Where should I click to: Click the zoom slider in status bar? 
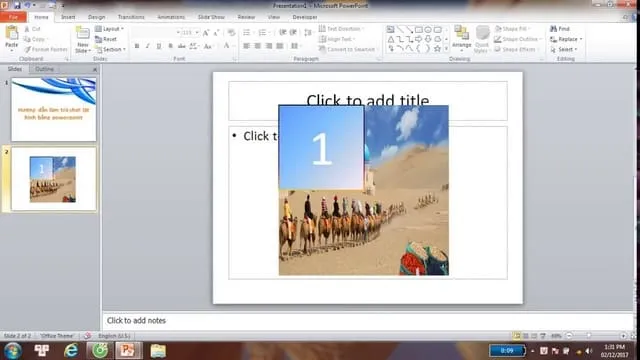[x=588, y=336]
